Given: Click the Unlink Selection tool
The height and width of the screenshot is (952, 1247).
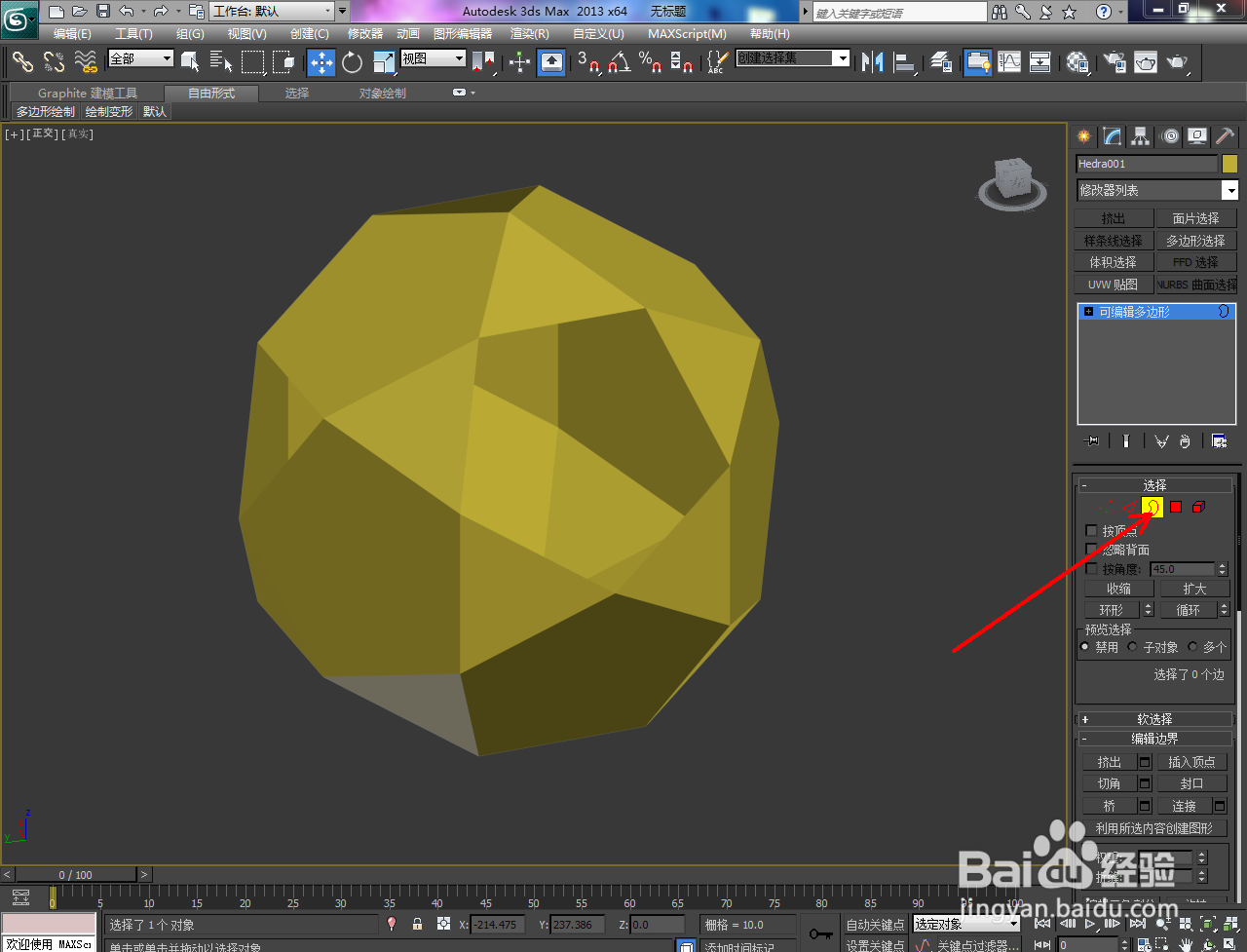Looking at the screenshot, I should click(x=55, y=62).
